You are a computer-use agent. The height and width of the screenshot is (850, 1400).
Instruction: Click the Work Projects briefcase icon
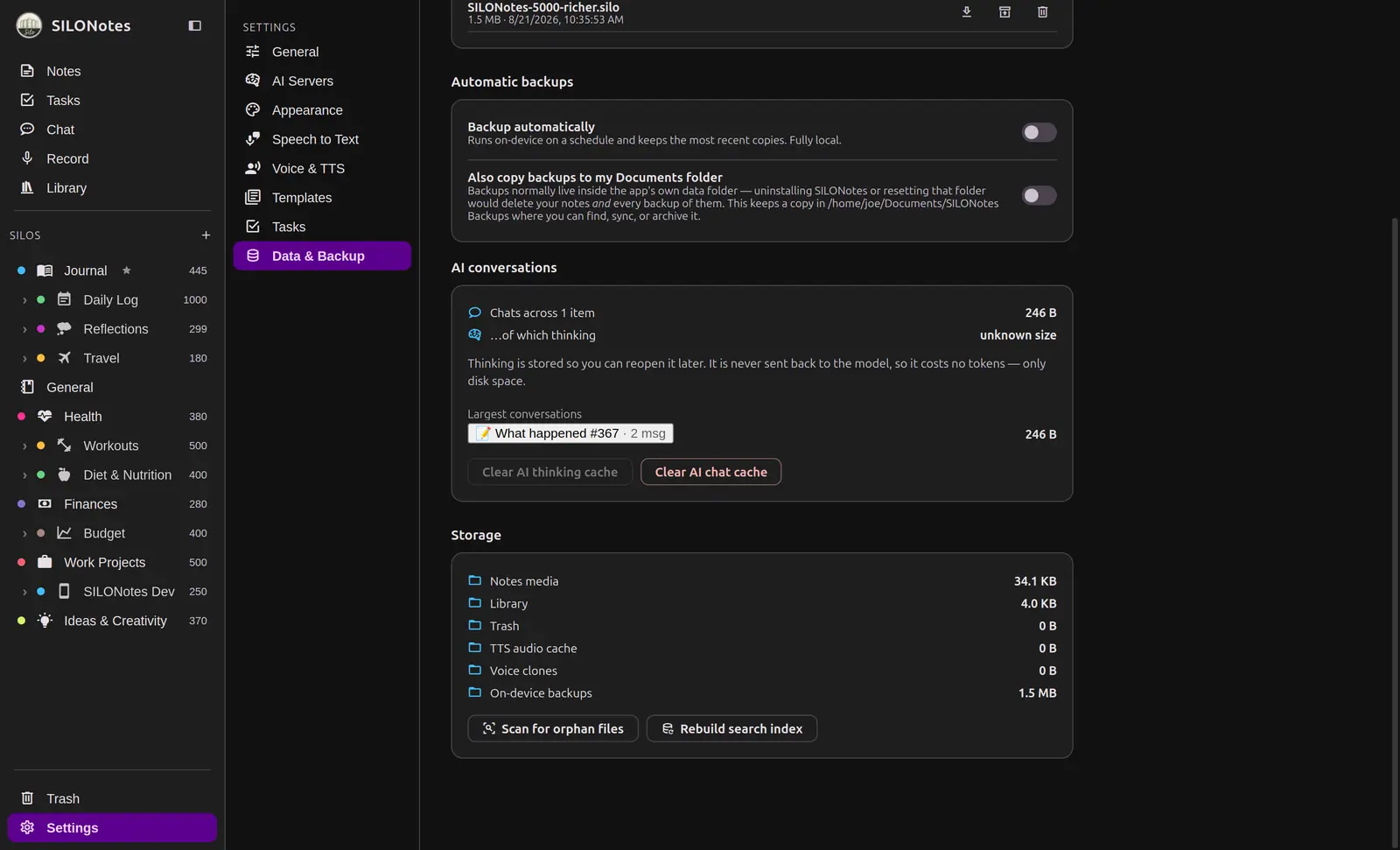pyautogui.click(x=45, y=562)
